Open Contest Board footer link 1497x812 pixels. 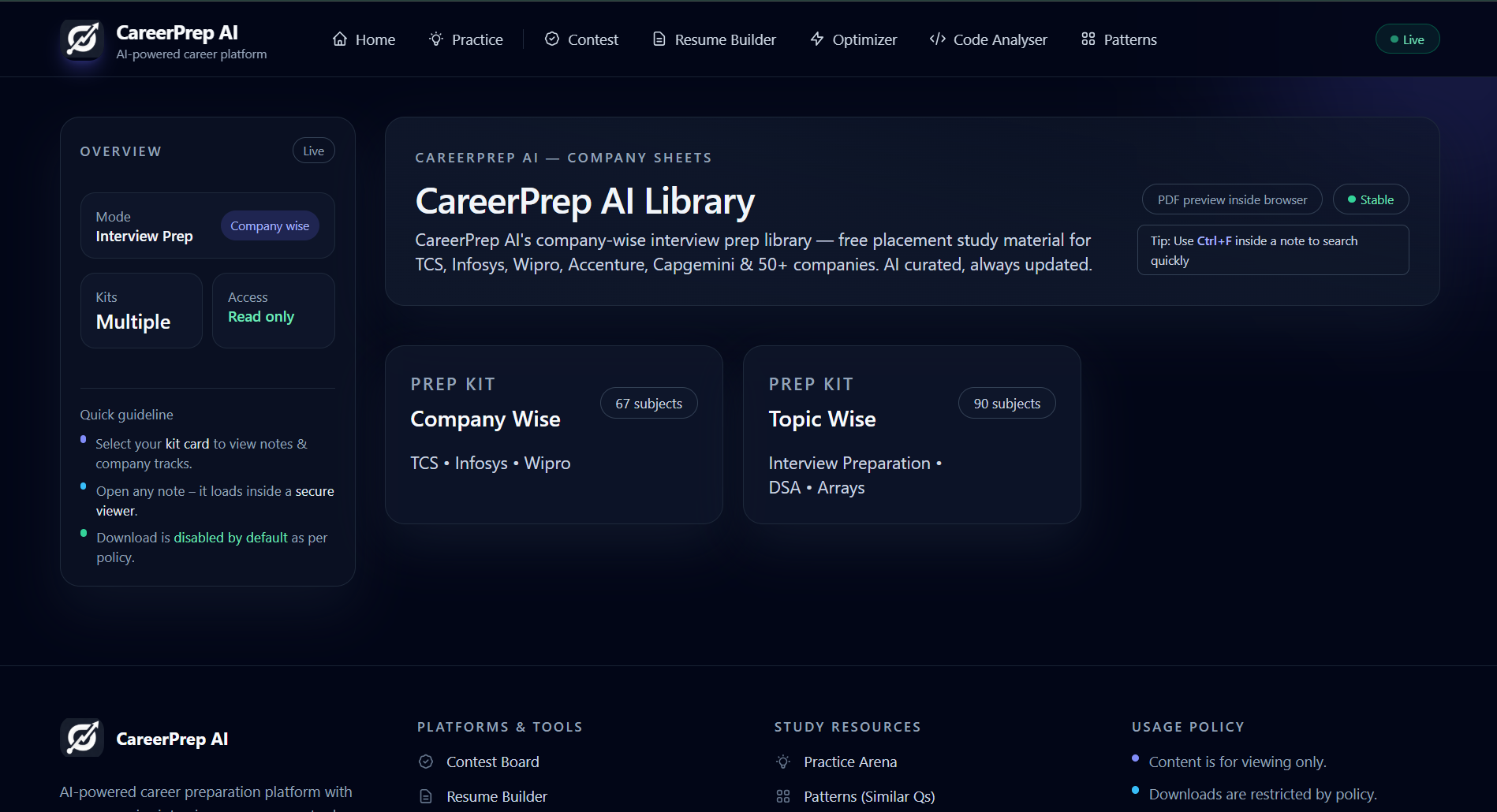492,762
